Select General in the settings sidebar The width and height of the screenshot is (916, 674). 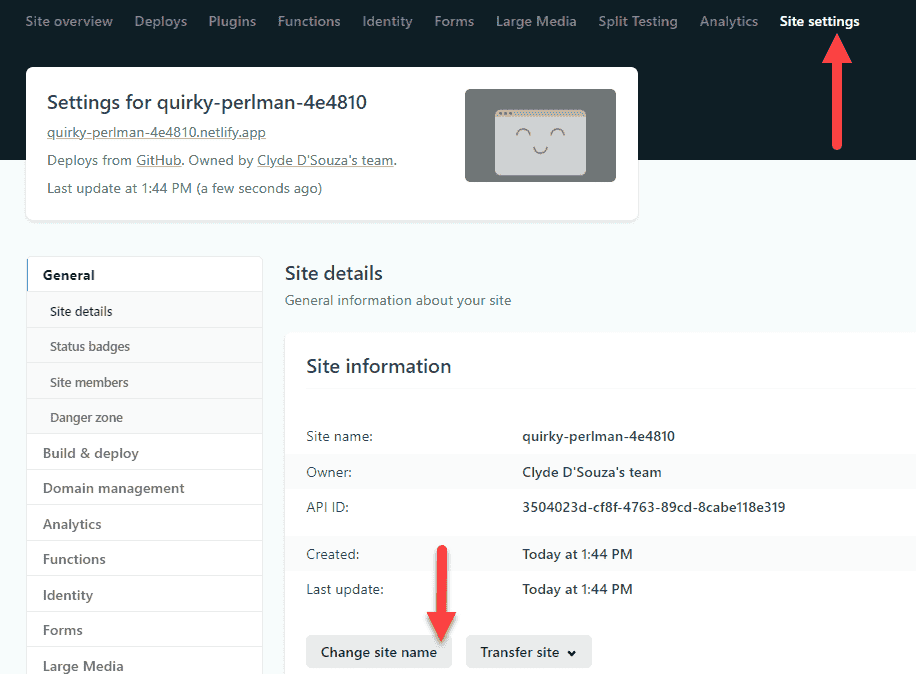click(x=144, y=275)
